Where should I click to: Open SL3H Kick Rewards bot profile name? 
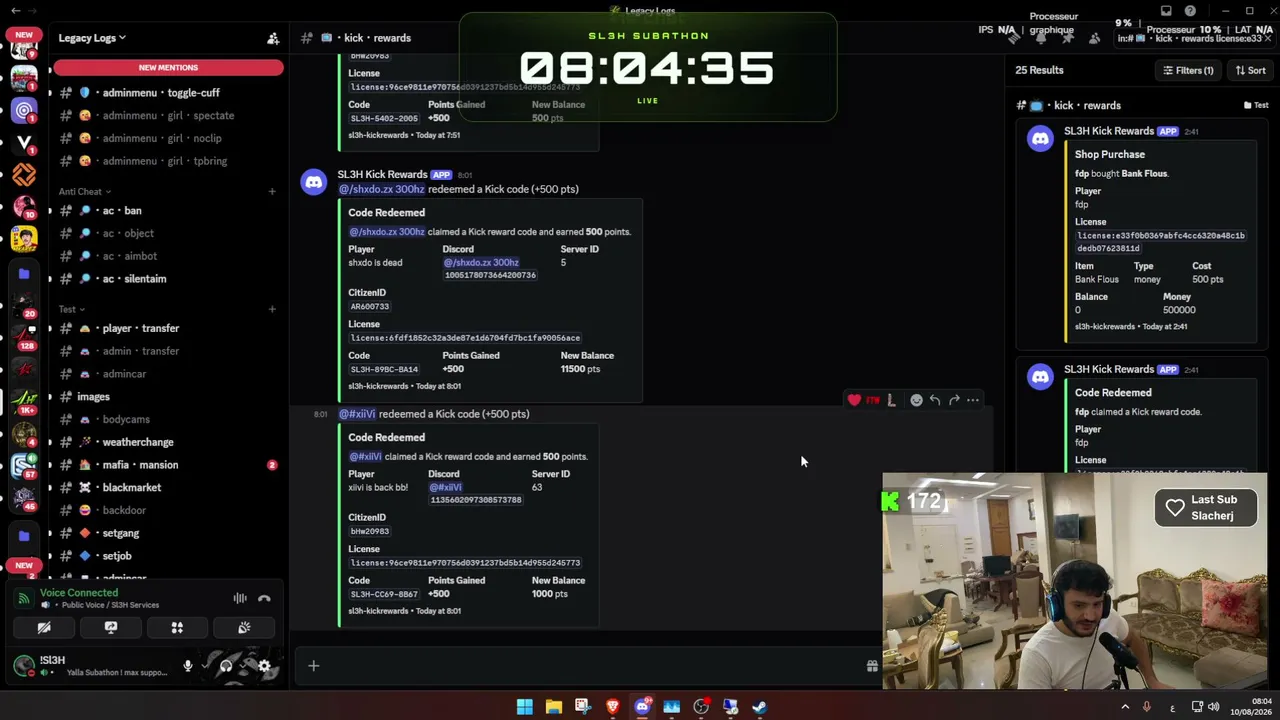click(x=382, y=174)
